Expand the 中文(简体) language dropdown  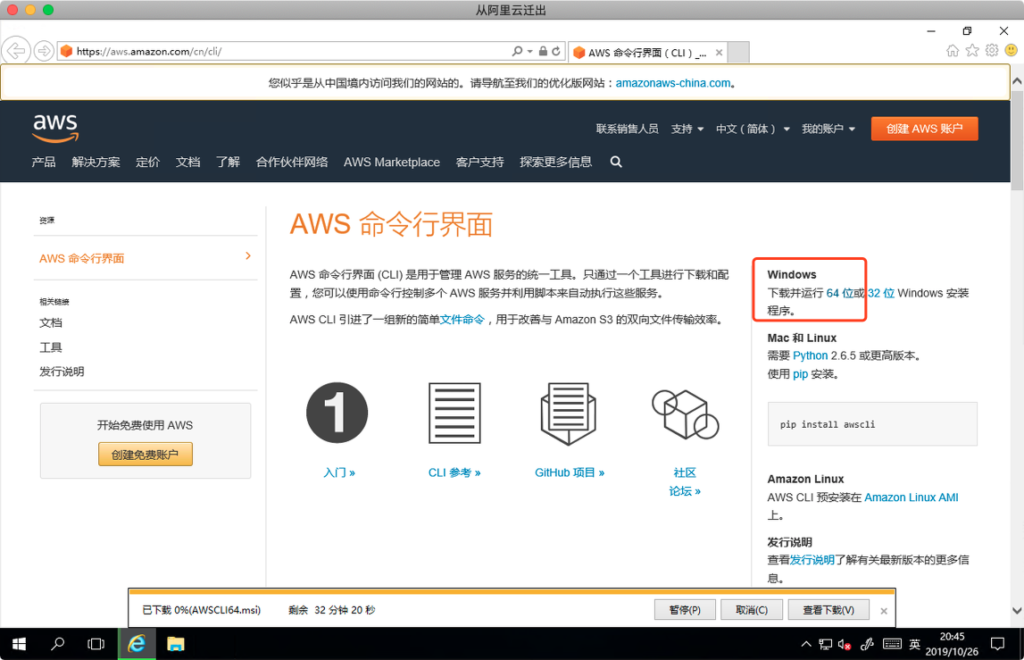(x=752, y=129)
